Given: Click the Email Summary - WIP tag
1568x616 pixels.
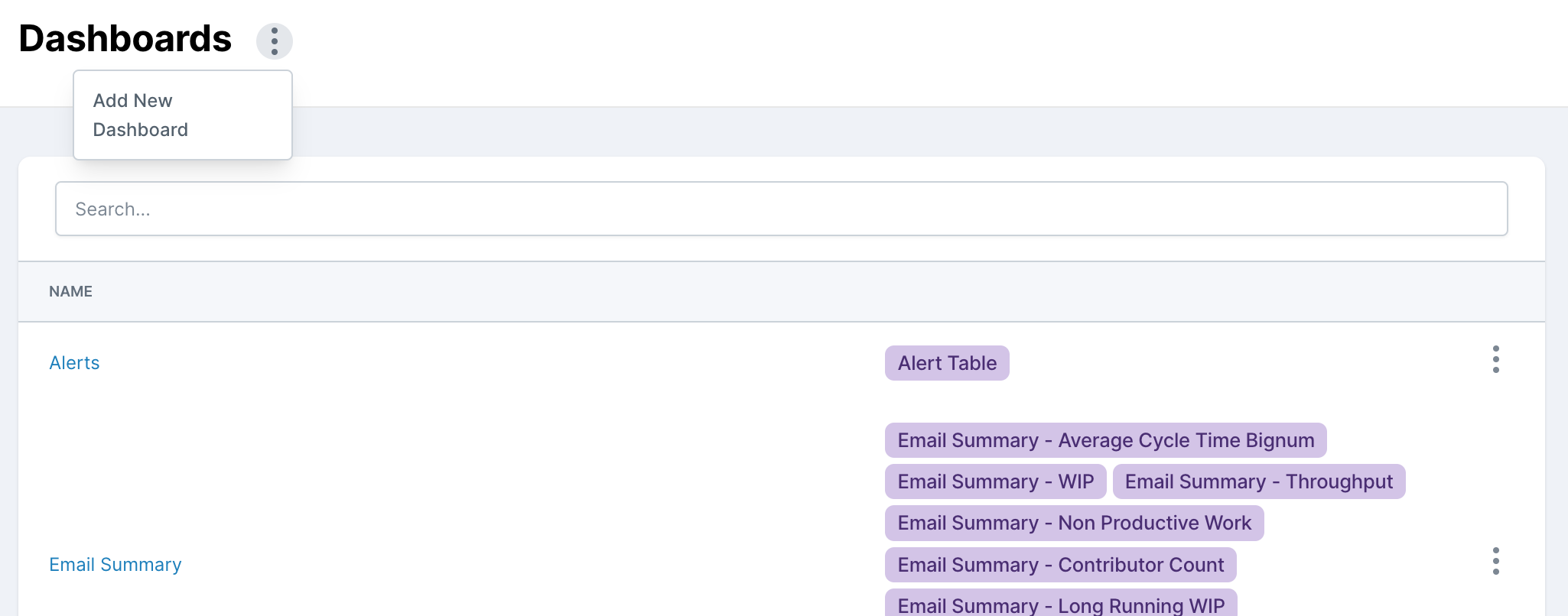Looking at the screenshot, I should (x=994, y=481).
